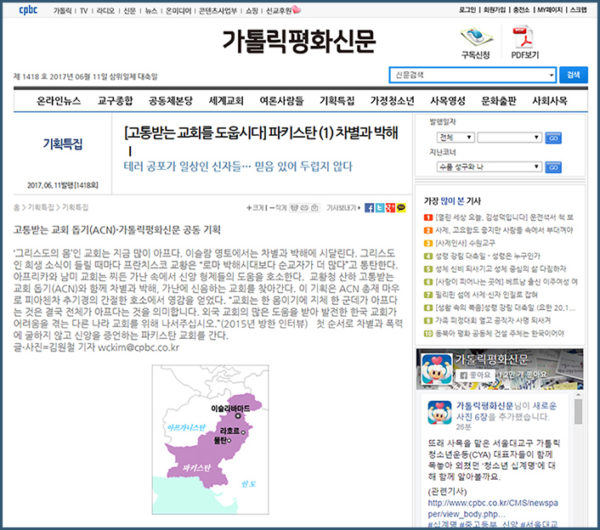Click TV link in top bar

tap(84, 11)
